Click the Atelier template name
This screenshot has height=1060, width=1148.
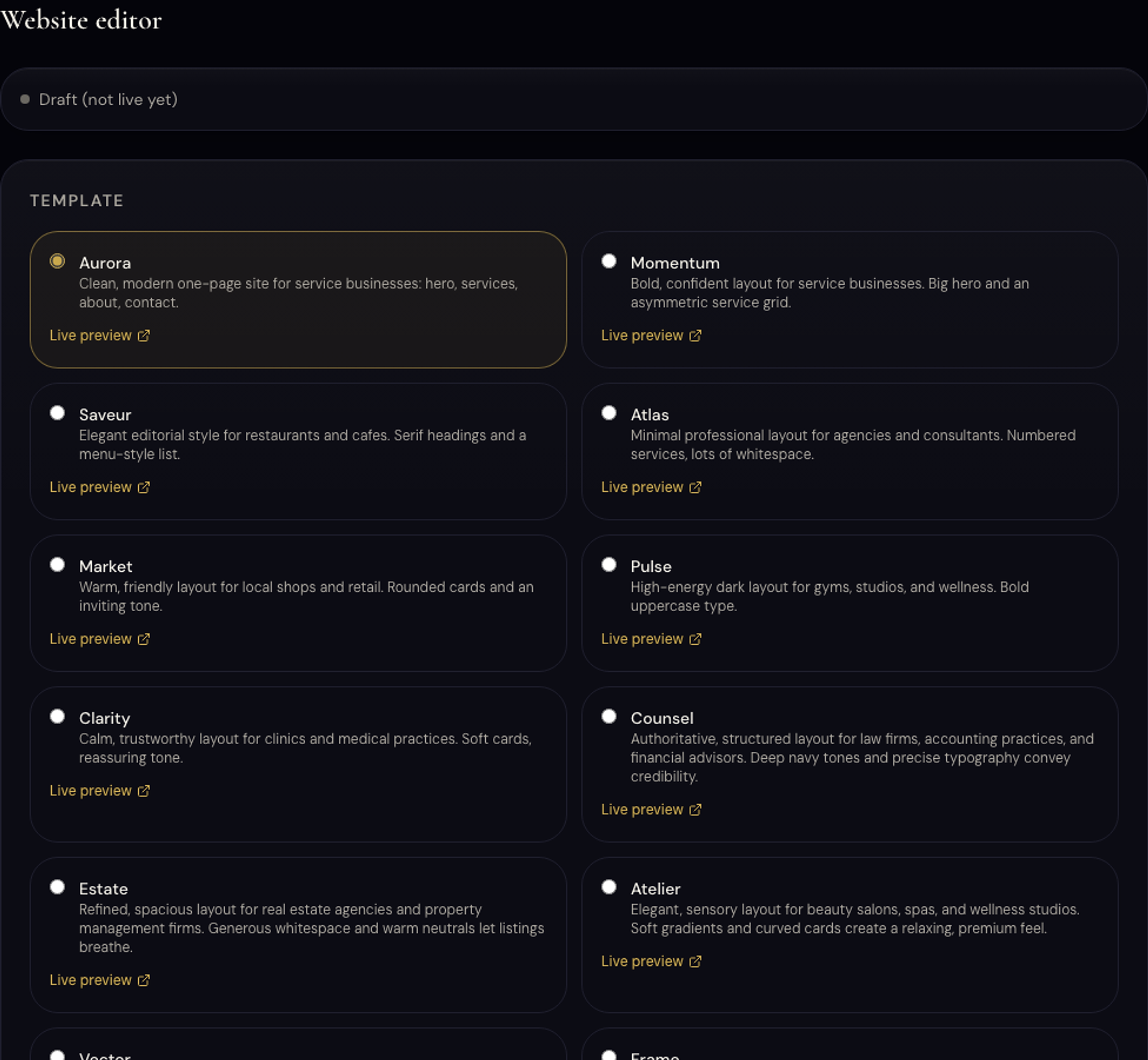656,889
